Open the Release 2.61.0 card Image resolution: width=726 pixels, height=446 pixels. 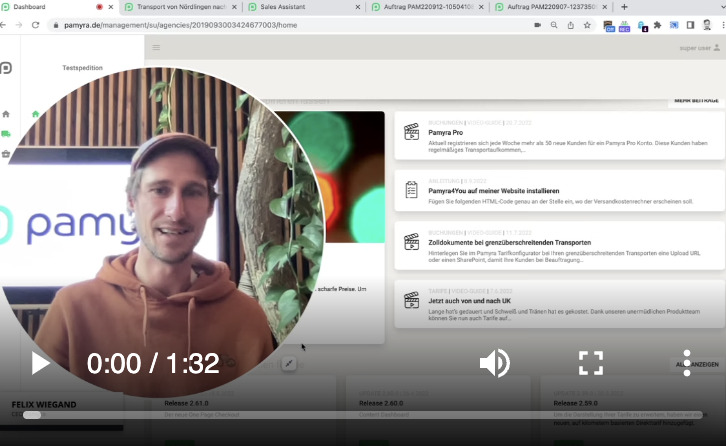pyautogui.click(x=243, y=408)
